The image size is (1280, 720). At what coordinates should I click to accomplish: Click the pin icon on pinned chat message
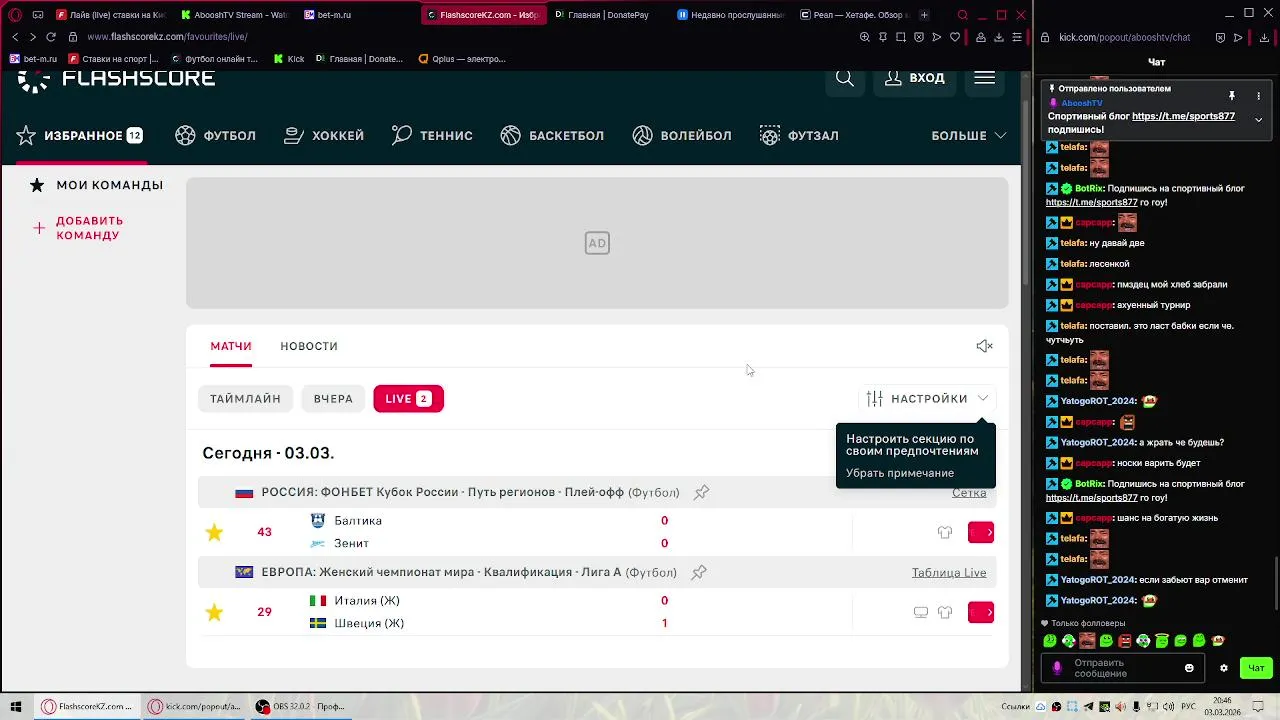1232,96
